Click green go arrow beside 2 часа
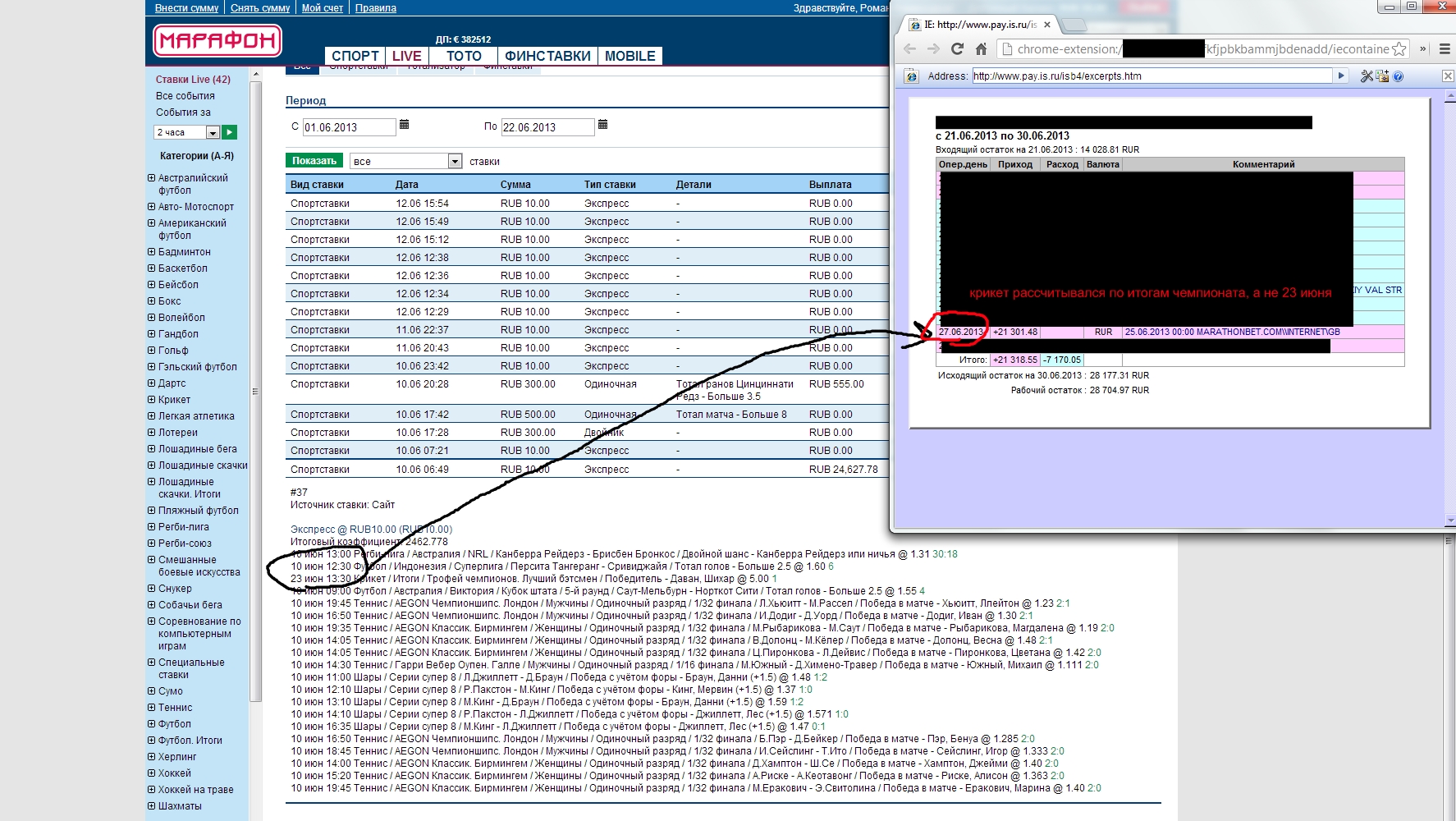 (230, 132)
